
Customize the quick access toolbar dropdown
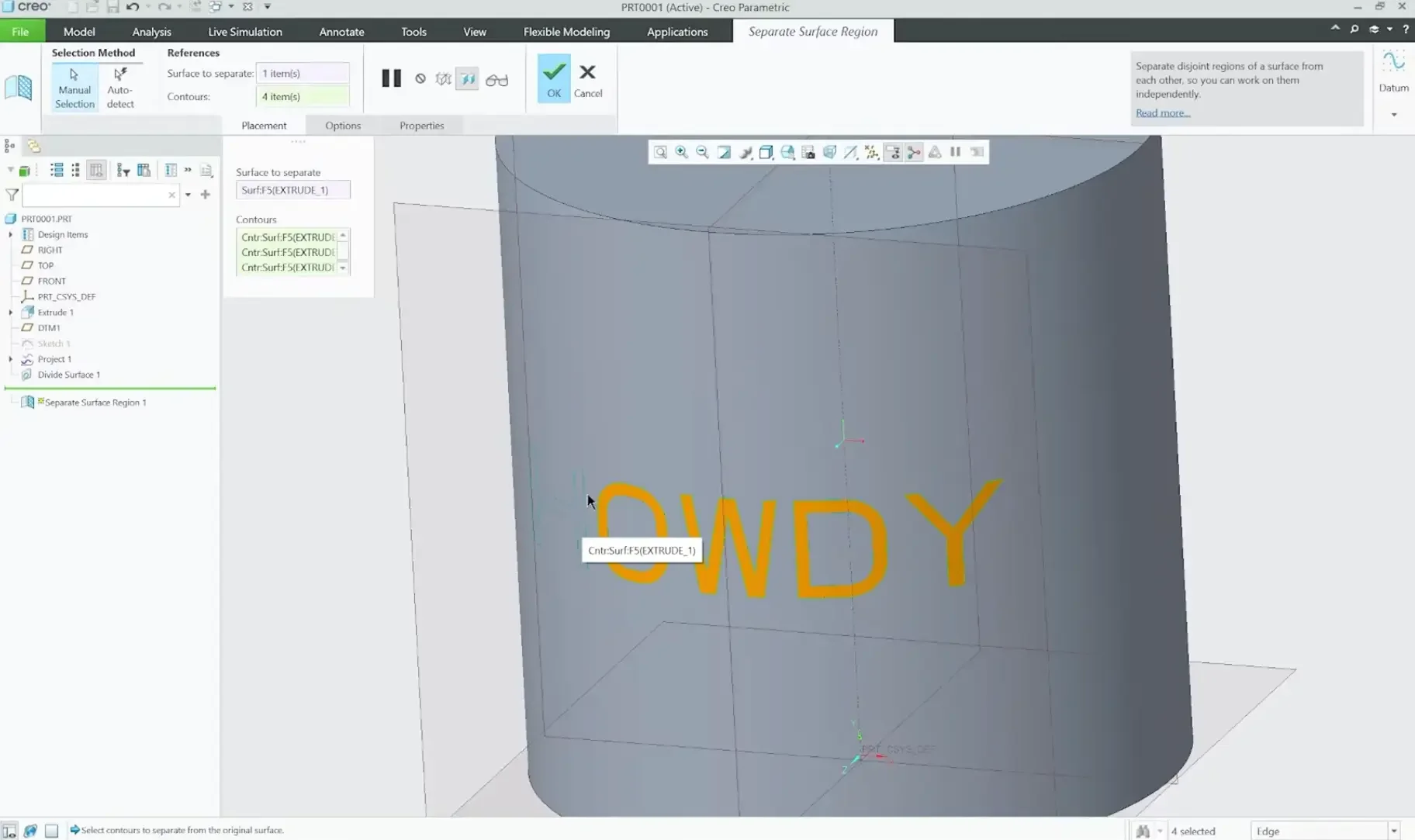coord(268,7)
